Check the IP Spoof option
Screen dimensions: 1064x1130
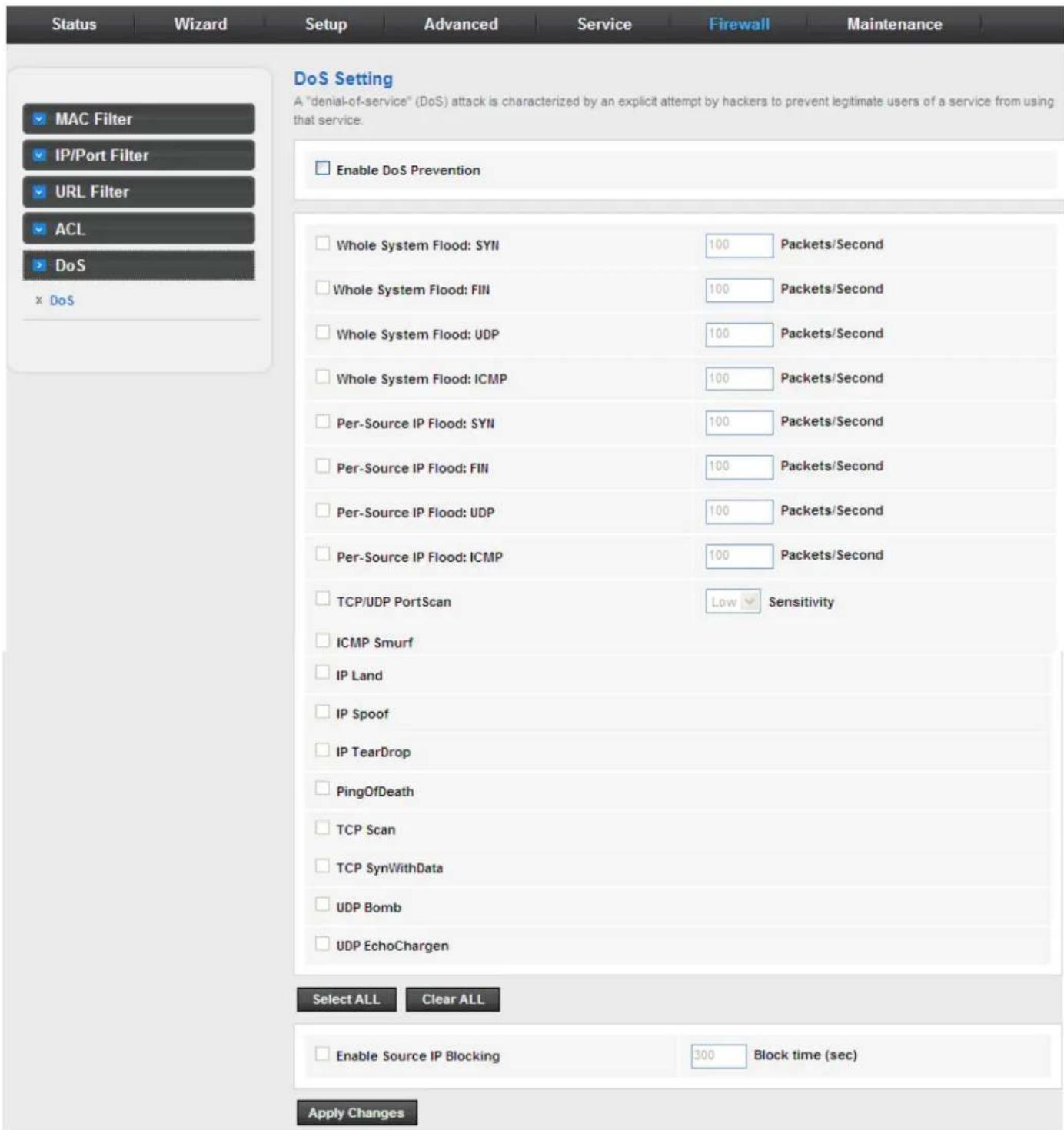point(323,712)
